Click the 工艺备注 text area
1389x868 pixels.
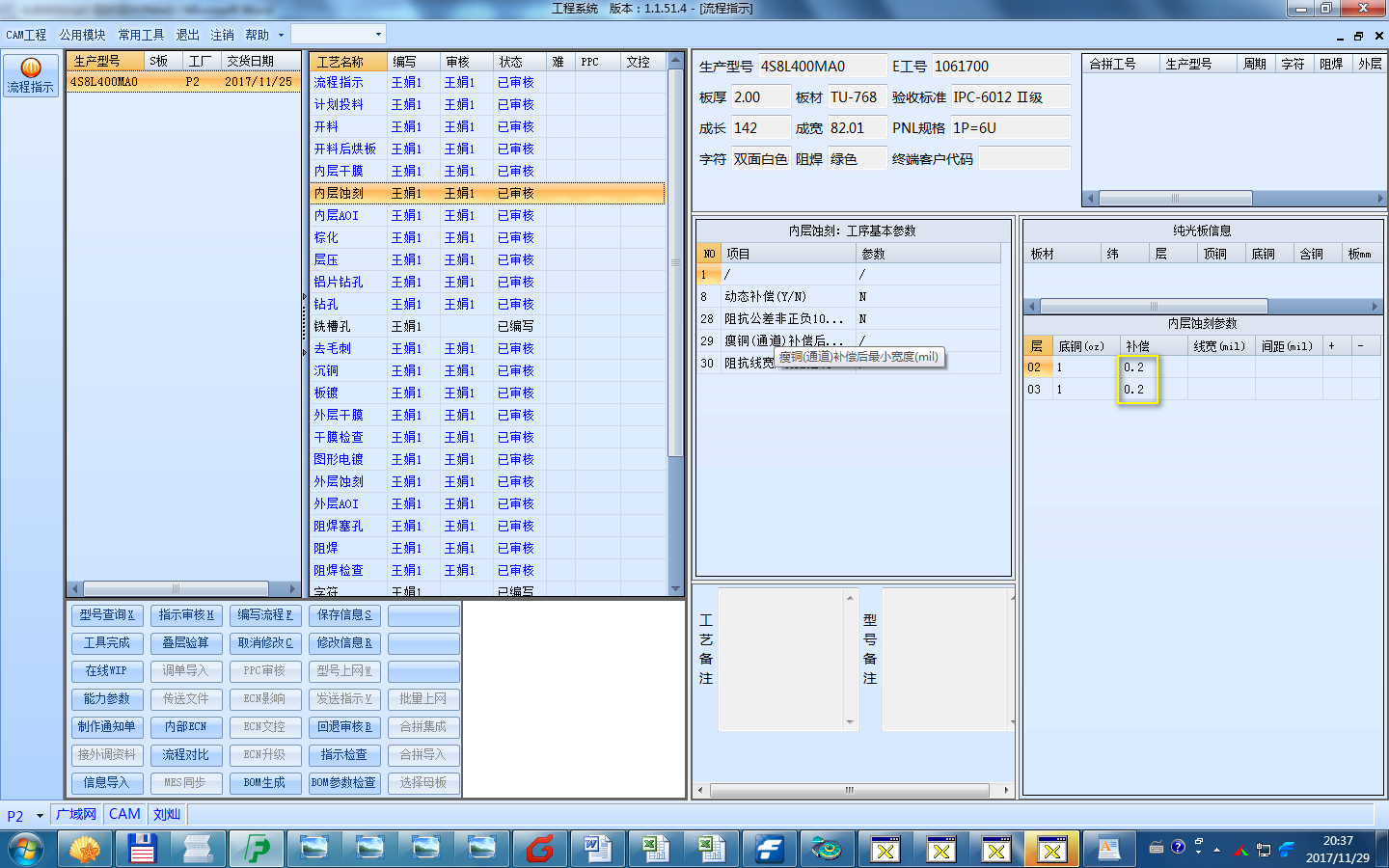pyautogui.click(x=788, y=658)
